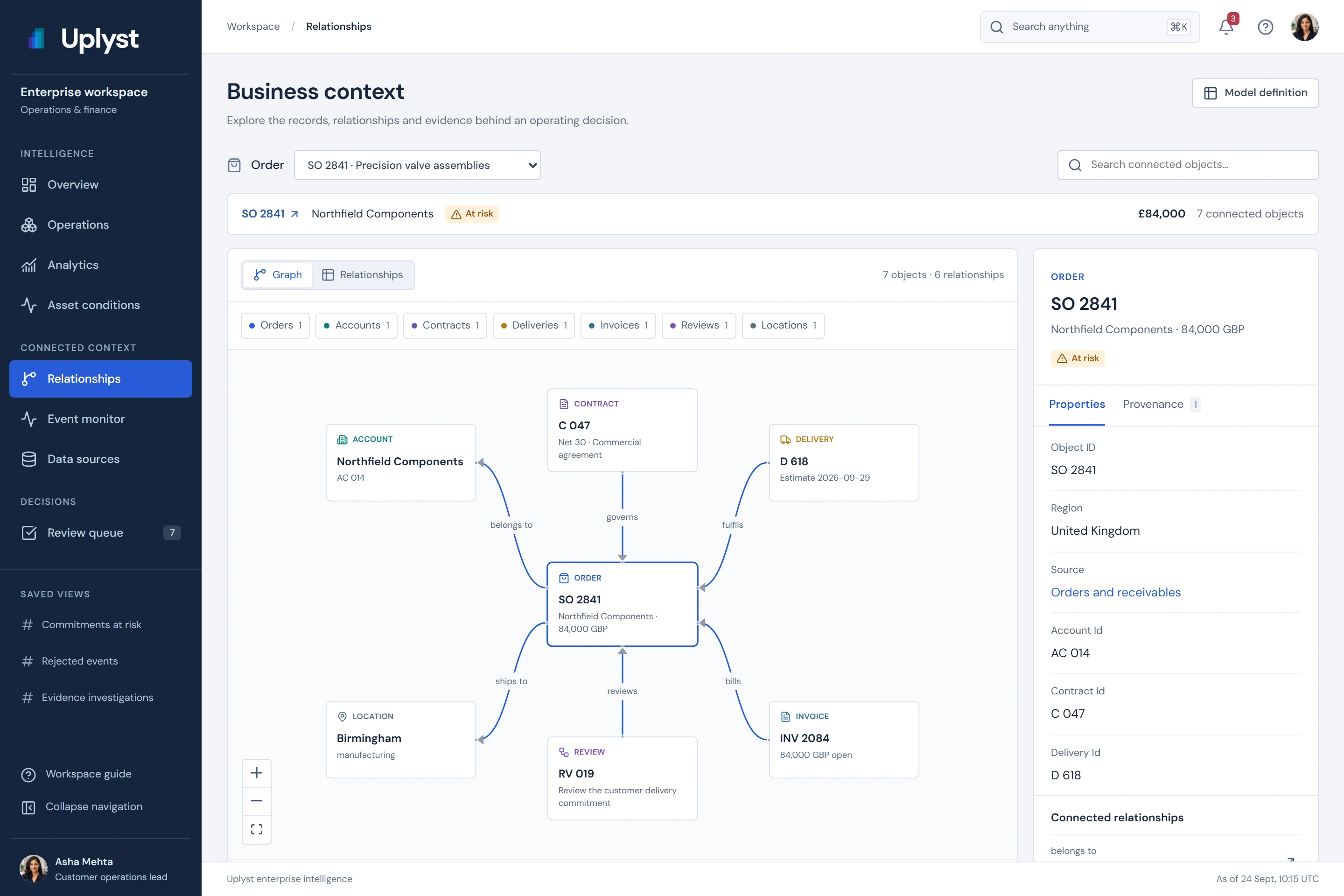
Task: Select the D 618 delivery node
Action: [844, 463]
